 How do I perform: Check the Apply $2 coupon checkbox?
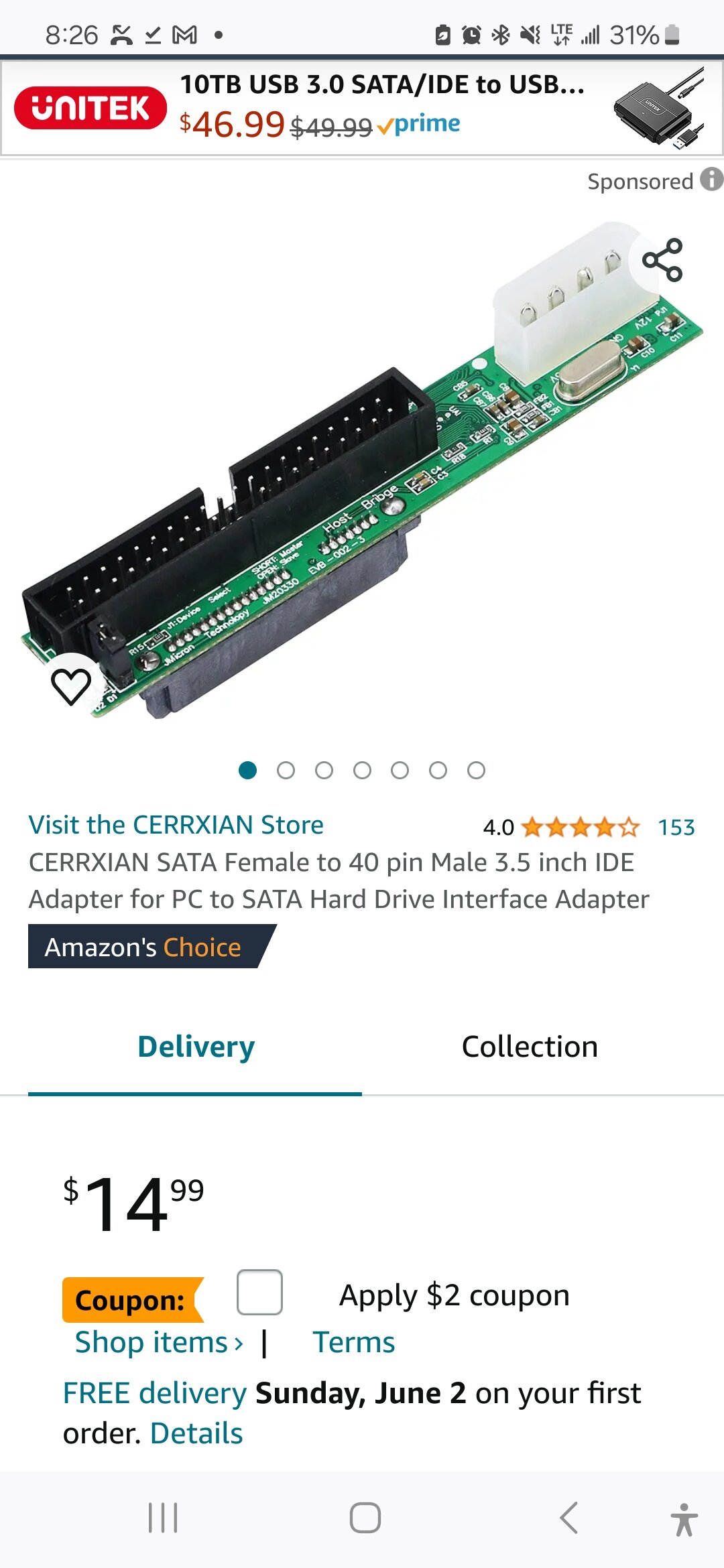[x=259, y=1292]
